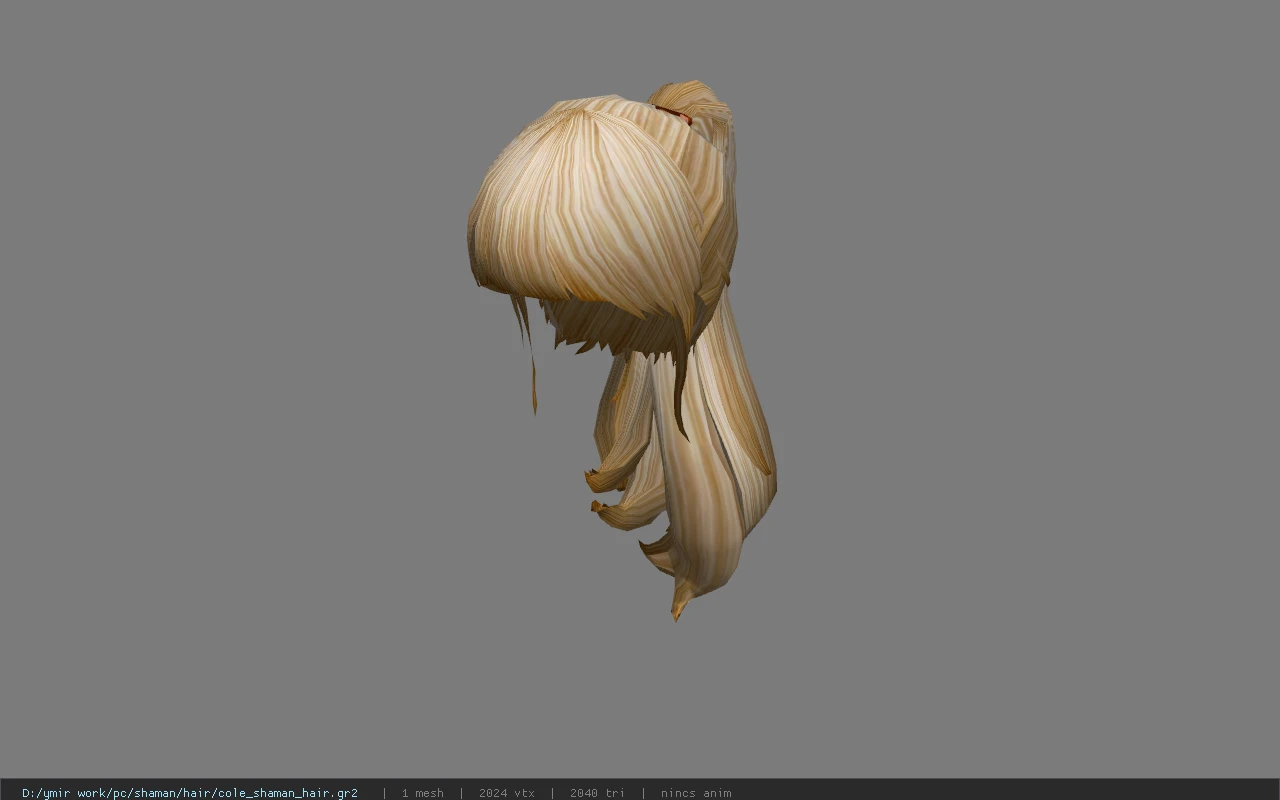The height and width of the screenshot is (800, 1280).
Task: Click the '2040 tri' triangle count
Action: (597, 792)
